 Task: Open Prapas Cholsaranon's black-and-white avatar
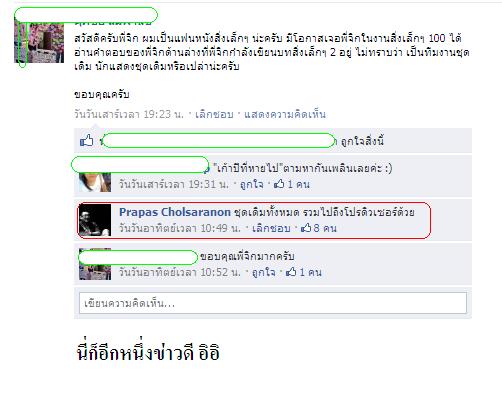coord(95,220)
